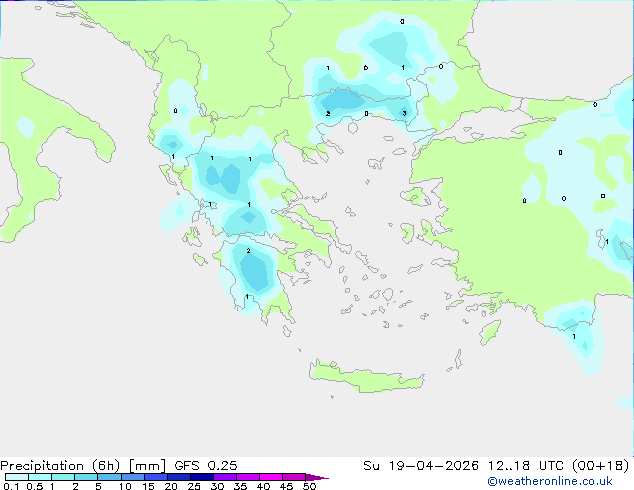This screenshot has width=634, height=490.
Task: Pick the 10–15 mm legend swatch
Action: 133,477
